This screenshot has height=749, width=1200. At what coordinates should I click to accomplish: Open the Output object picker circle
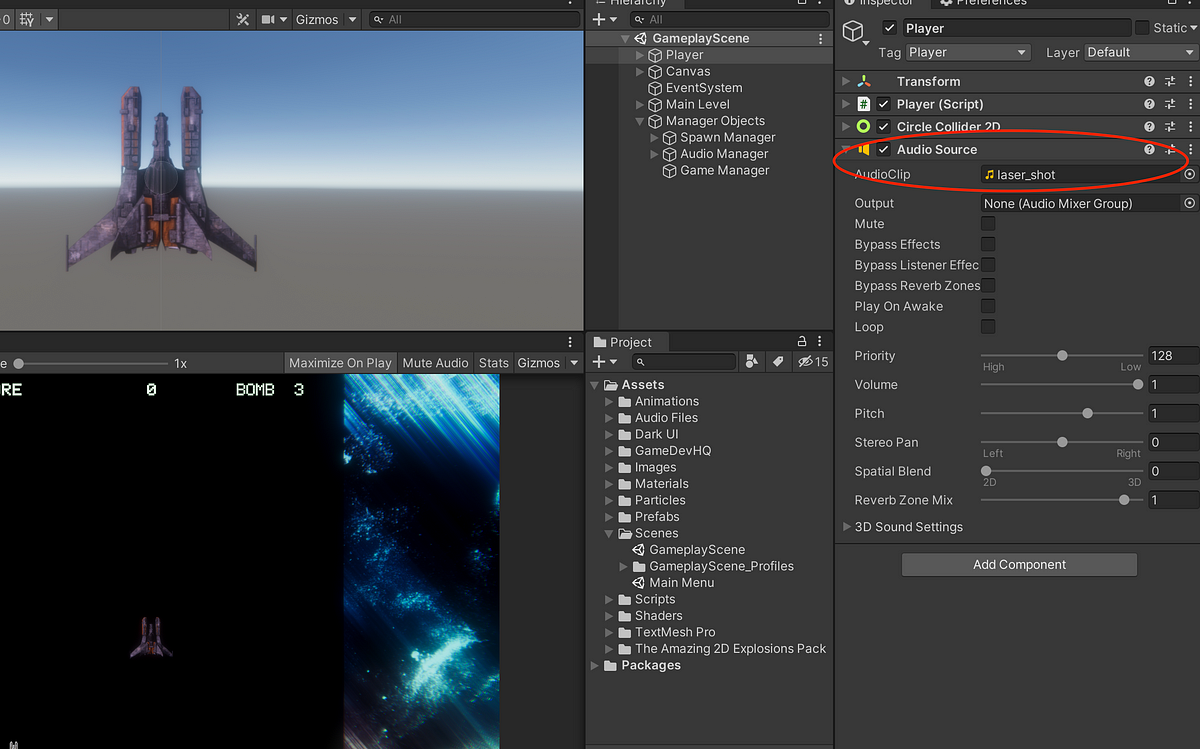[1190, 203]
